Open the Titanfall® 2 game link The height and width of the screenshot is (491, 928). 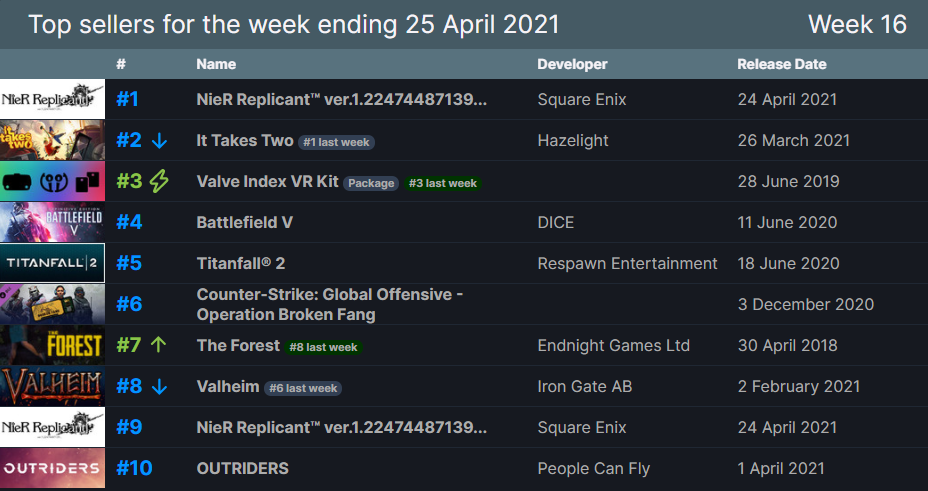coord(241,264)
